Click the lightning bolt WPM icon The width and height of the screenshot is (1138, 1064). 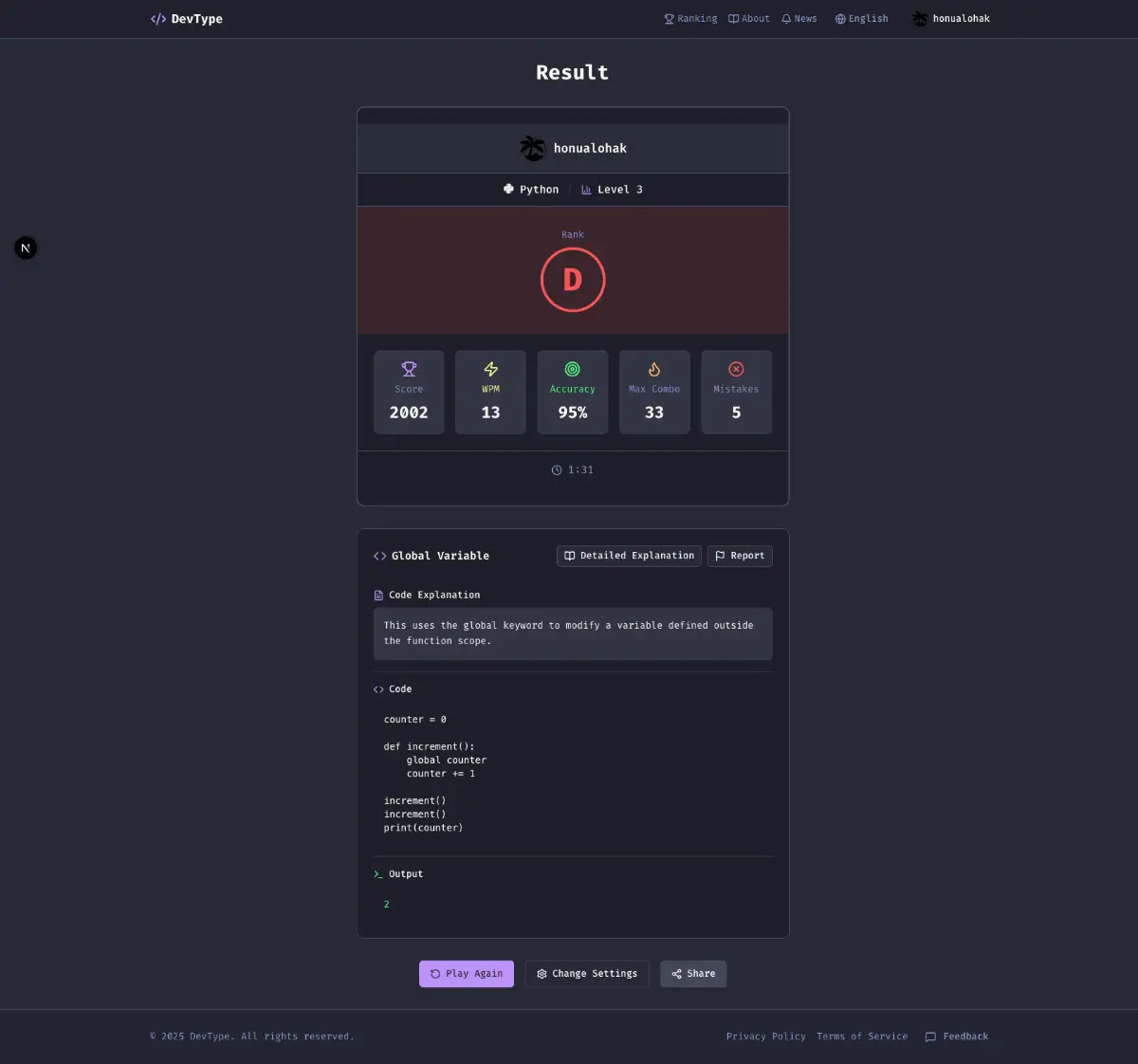pyautogui.click(x=490, y=369)
